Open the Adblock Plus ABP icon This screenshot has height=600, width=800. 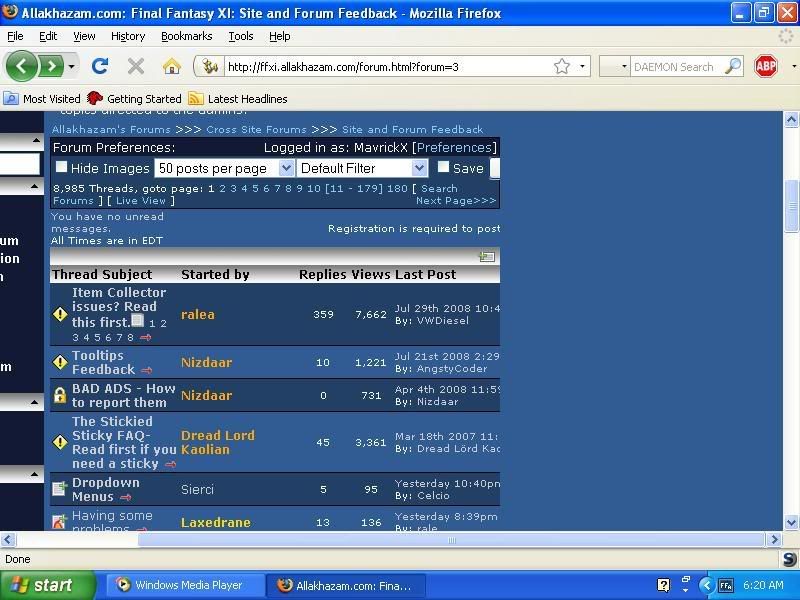point(766,66)
